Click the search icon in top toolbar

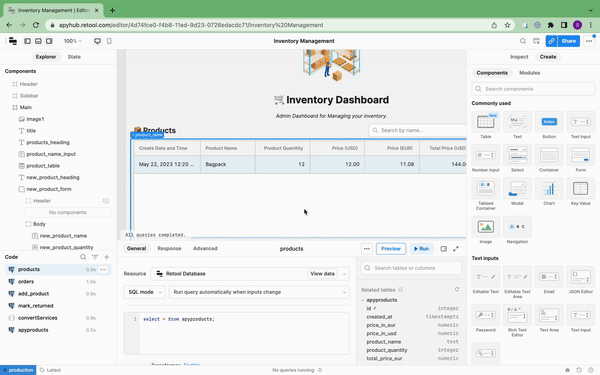point(523,41)
